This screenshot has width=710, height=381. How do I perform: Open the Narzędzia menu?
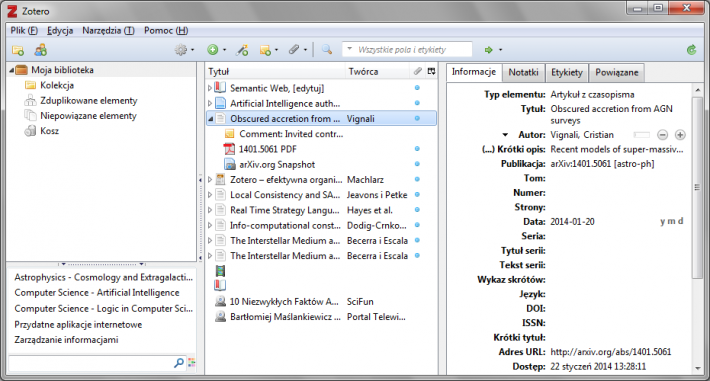pos(108,30)
